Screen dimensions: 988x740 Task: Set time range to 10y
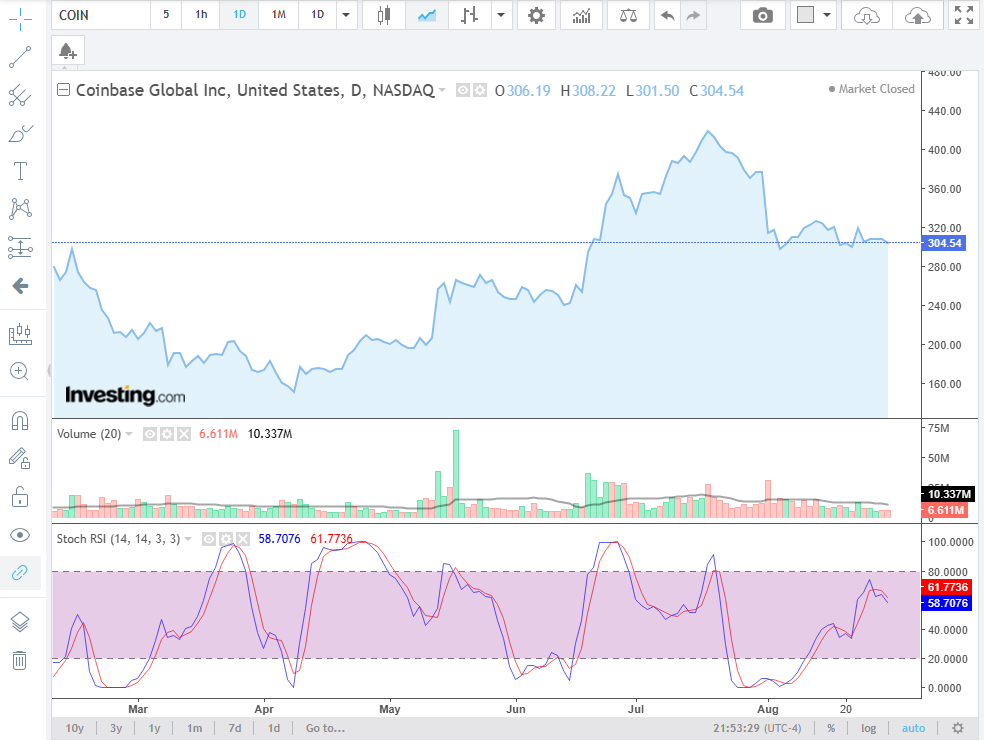(x=74, y=728)
